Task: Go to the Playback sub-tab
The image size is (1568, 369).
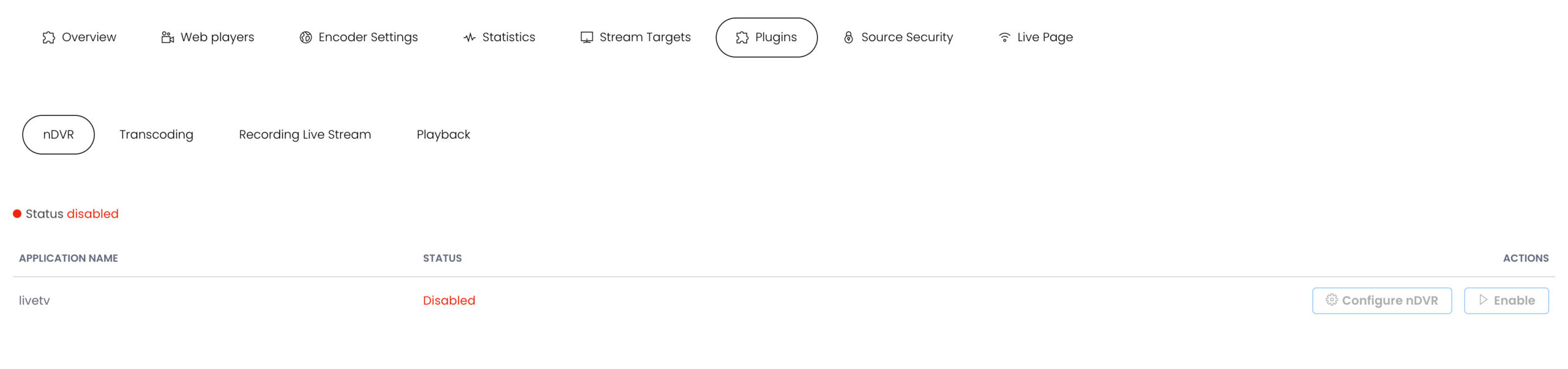Action: 443,135
